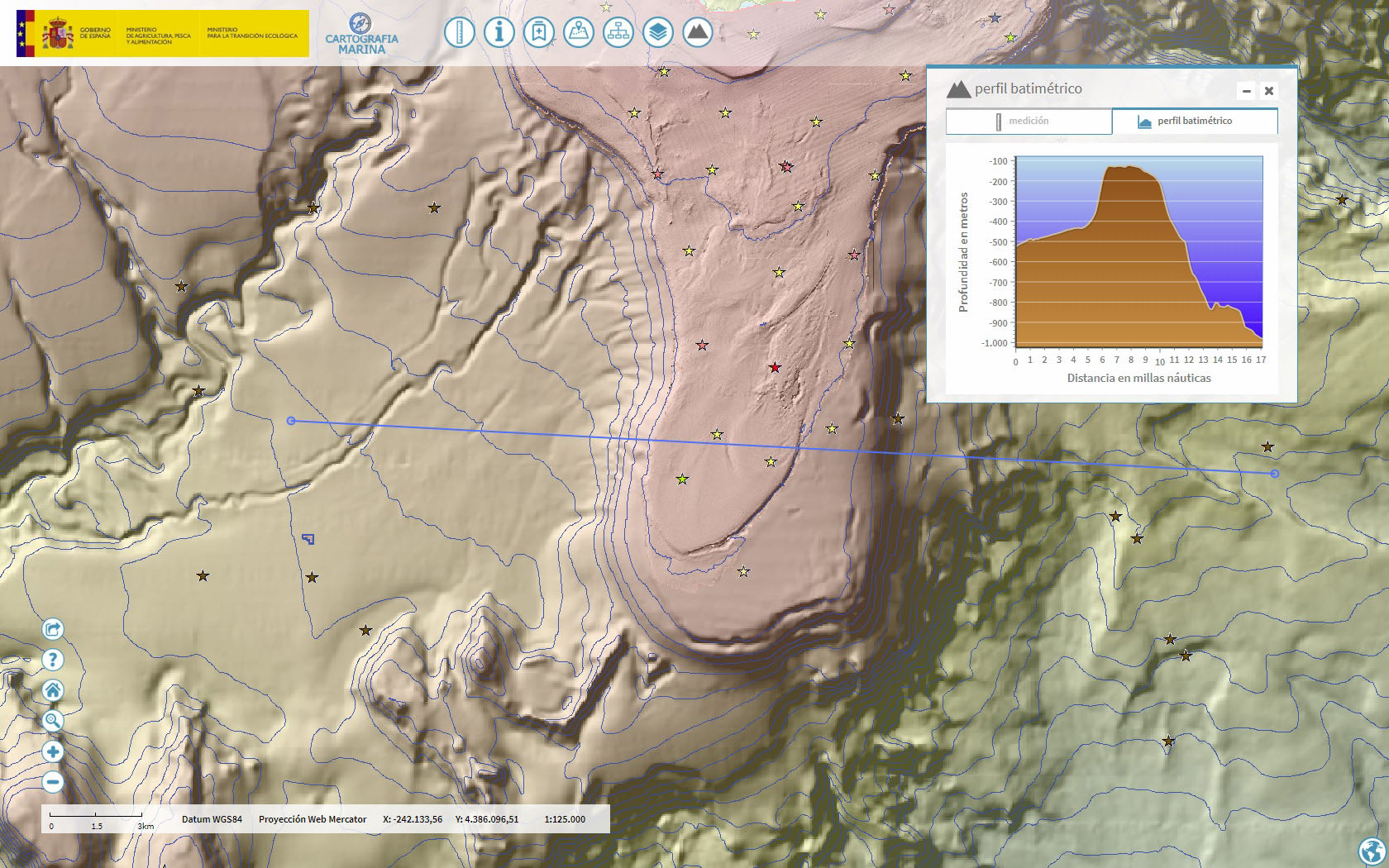Close the perfil batimétrico panel

(x=1269, y=91)
